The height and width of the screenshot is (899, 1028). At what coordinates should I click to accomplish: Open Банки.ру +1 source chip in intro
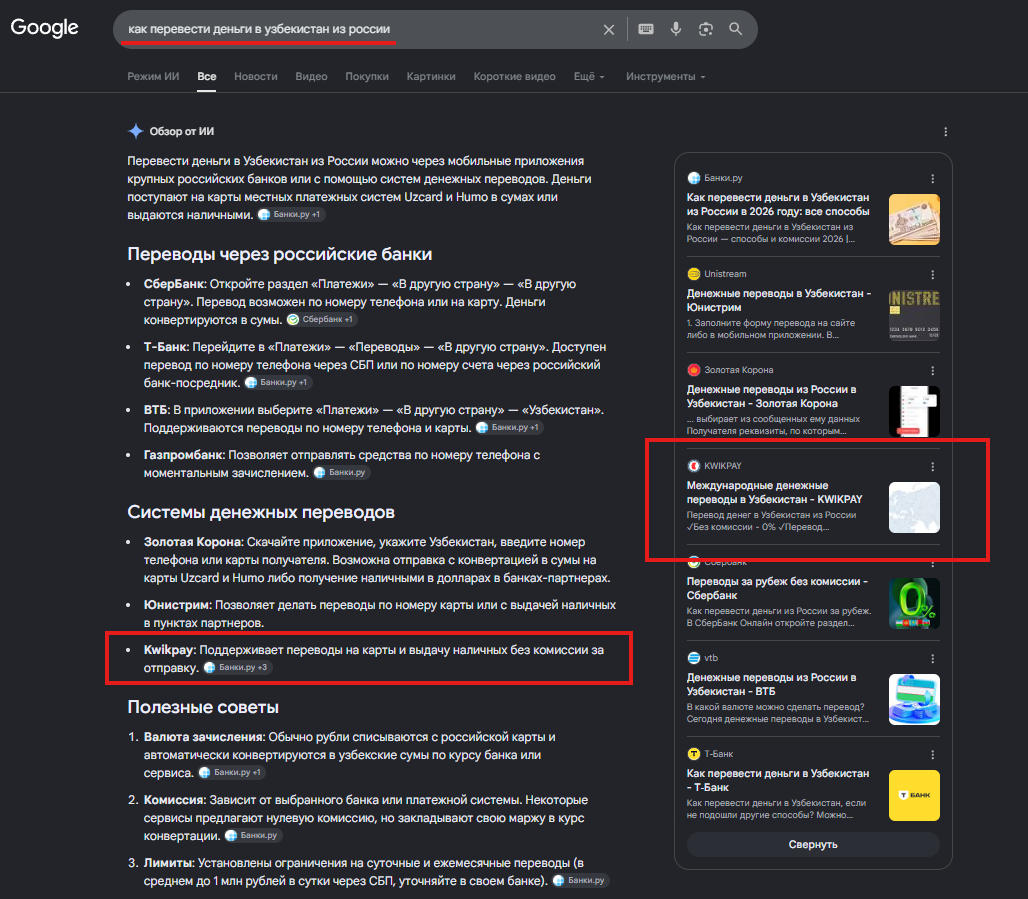(291, 214)
